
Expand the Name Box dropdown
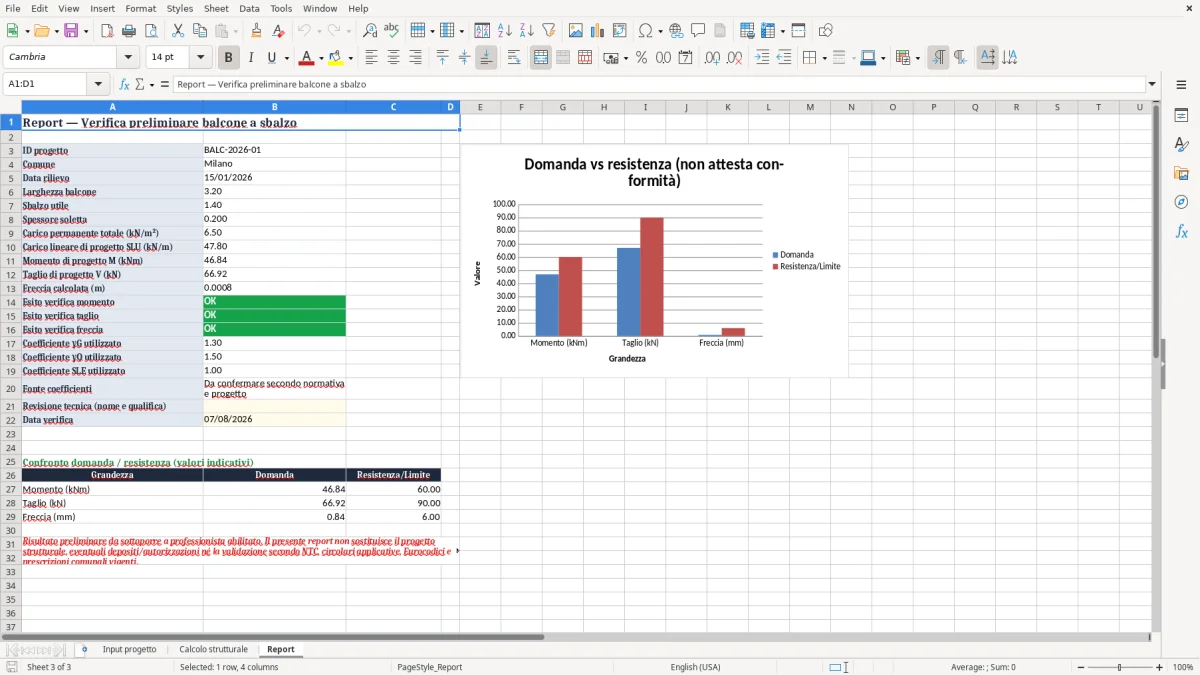pos(98,84)
